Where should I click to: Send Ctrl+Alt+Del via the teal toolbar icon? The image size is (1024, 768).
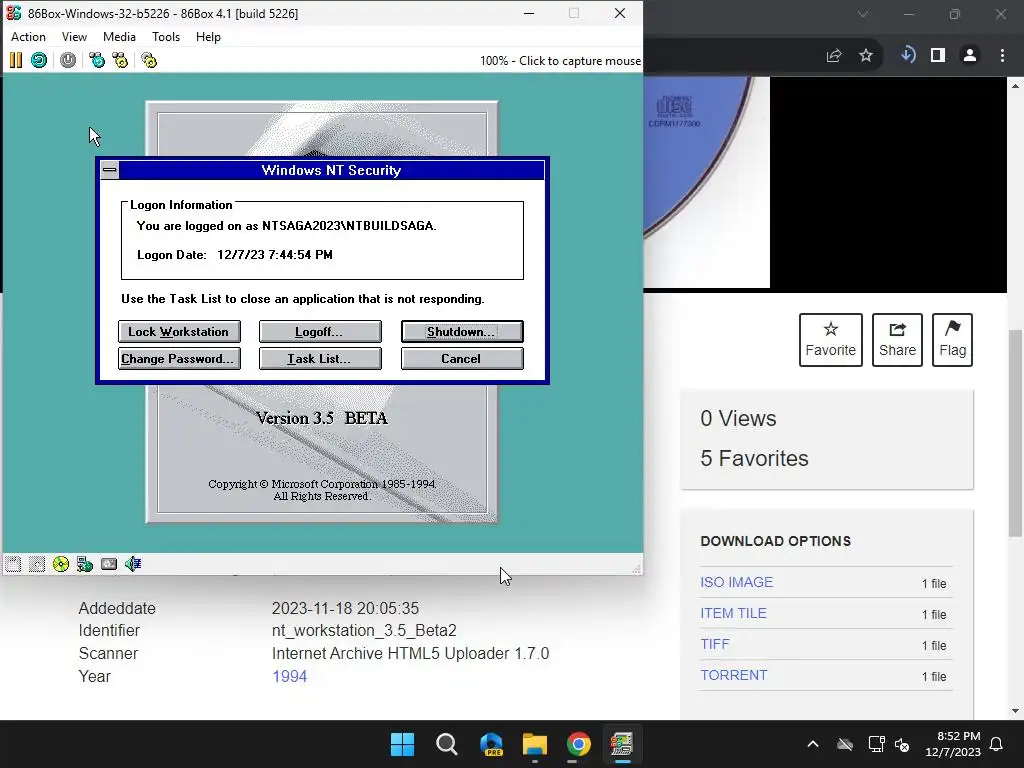point(97,61)
